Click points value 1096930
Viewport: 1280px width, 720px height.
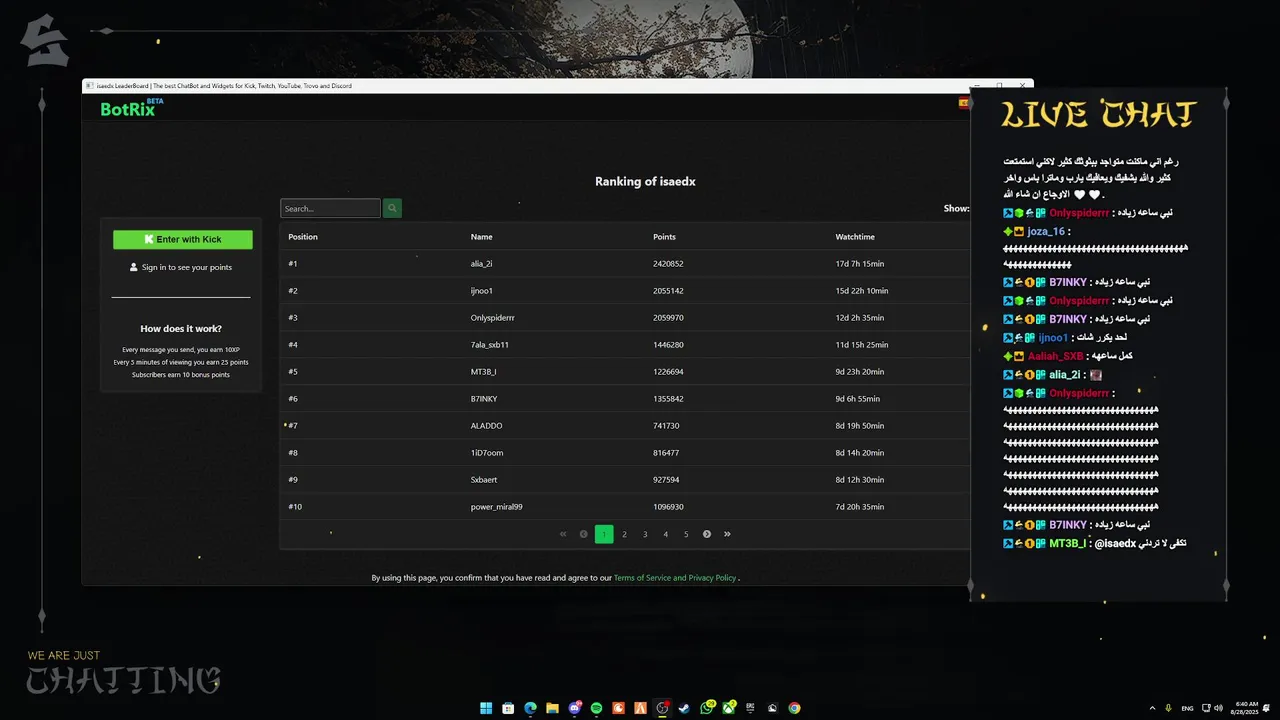pyautogui.click(x=668, y=507)
